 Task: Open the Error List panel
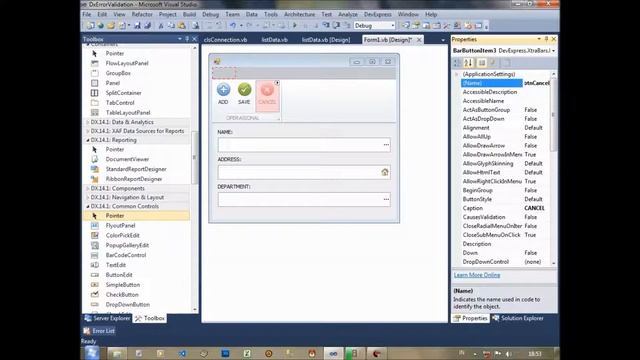click(99, 331)
